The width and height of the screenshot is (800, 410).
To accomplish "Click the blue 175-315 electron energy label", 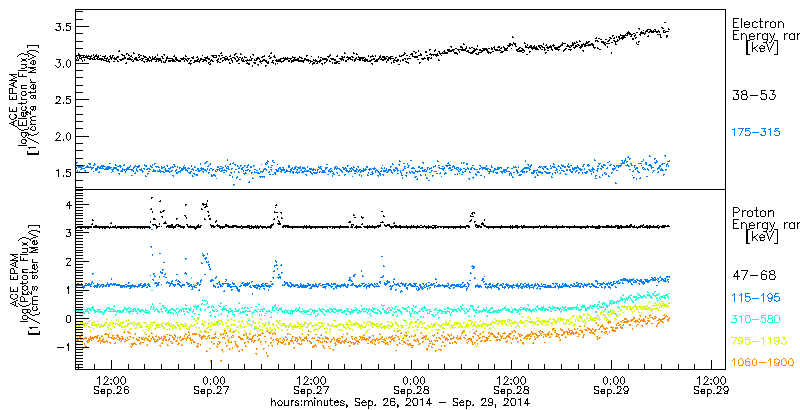I will [x=756, y=133].
